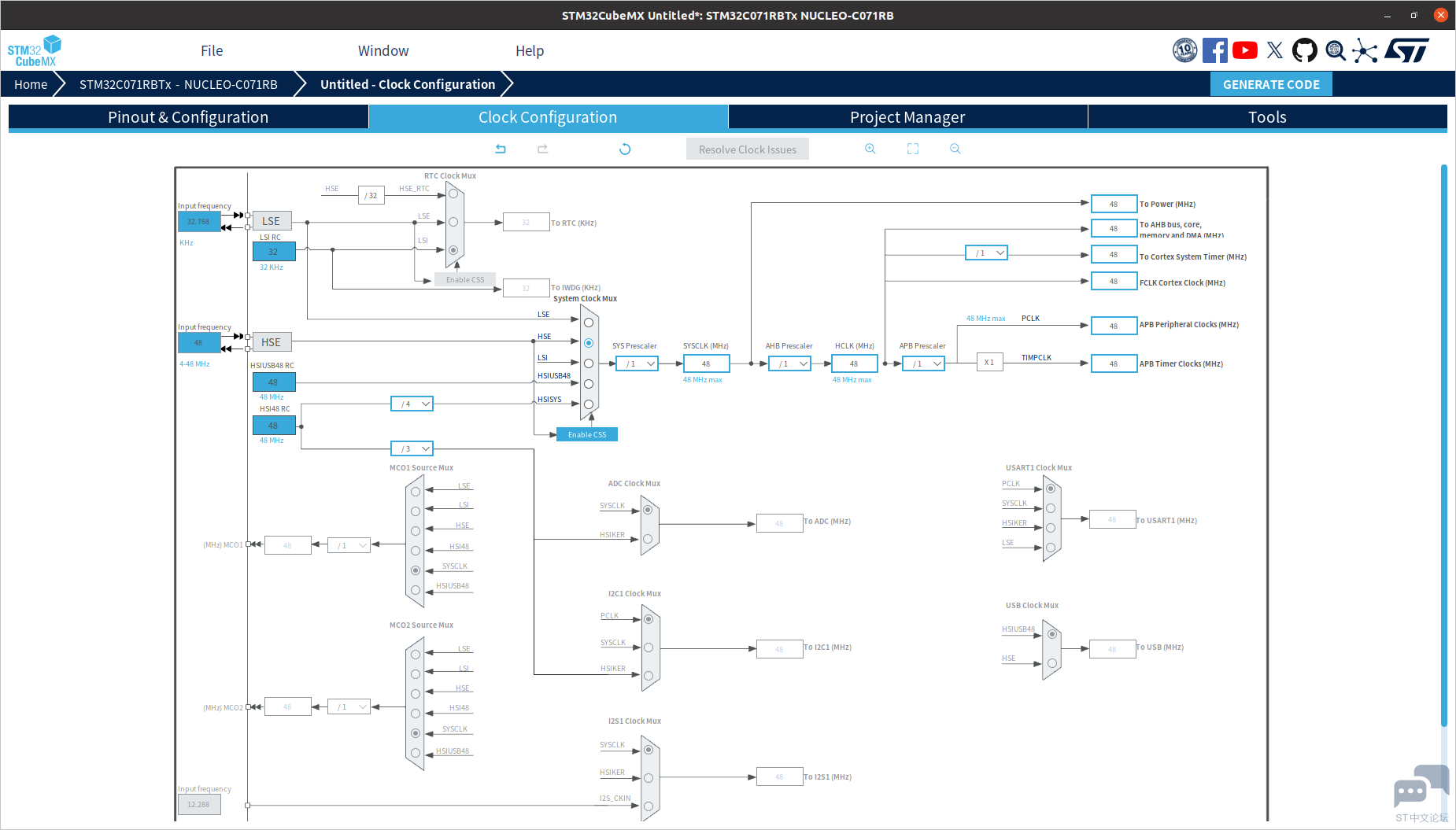Open the chat bubble forum icon

pos(1421,787)
